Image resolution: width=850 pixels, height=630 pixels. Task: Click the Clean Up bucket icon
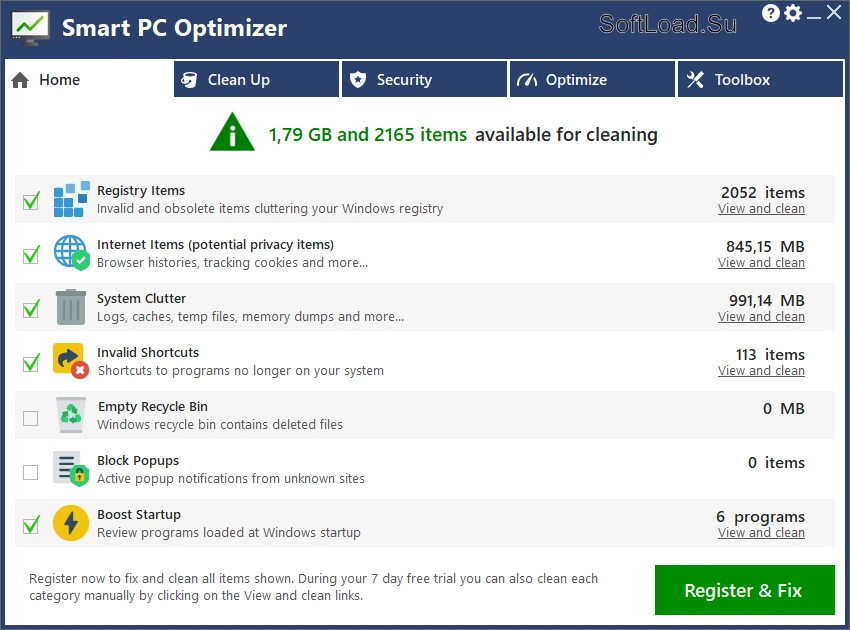pos(189,80)
